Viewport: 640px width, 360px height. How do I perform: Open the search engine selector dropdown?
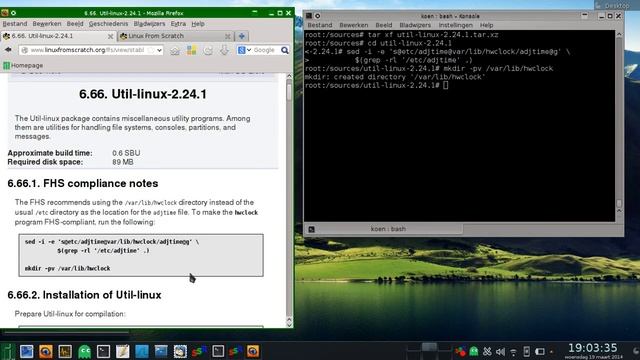click(x=244, y=50)
